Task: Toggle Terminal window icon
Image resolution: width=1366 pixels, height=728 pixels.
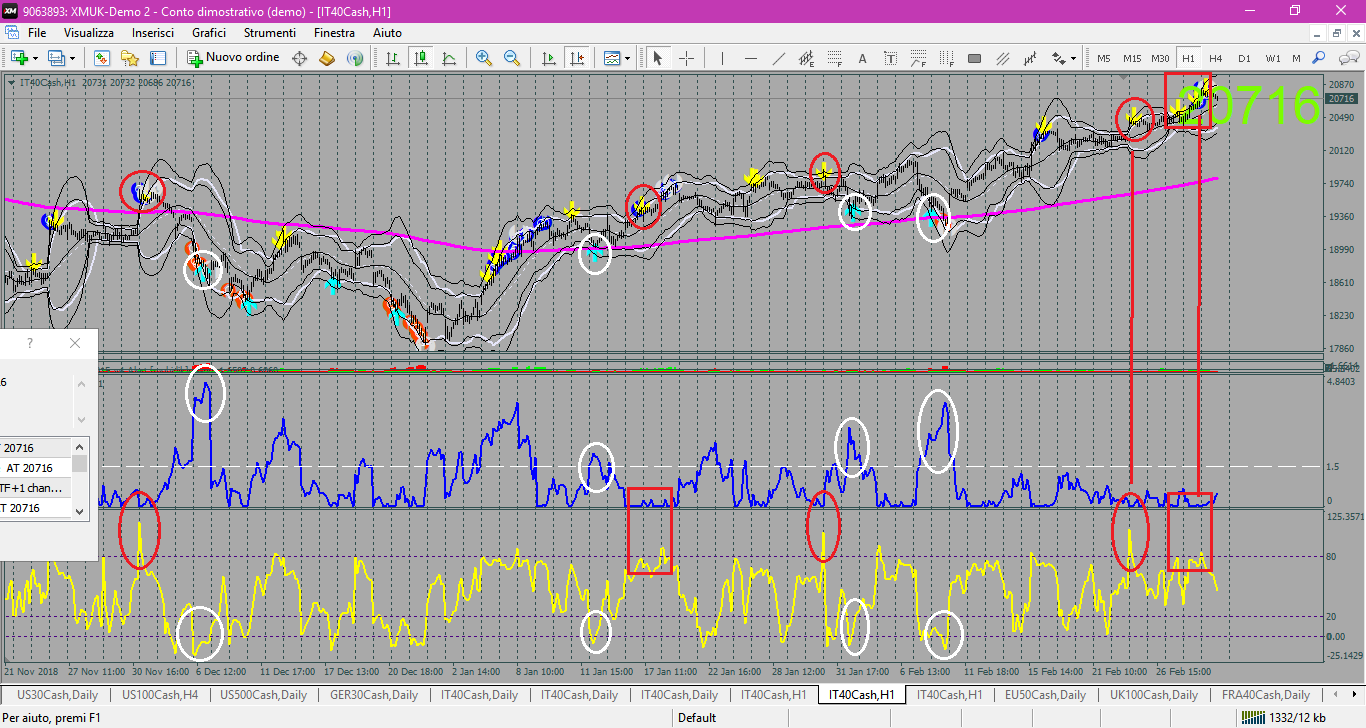Action: click(x=157, y=58)
